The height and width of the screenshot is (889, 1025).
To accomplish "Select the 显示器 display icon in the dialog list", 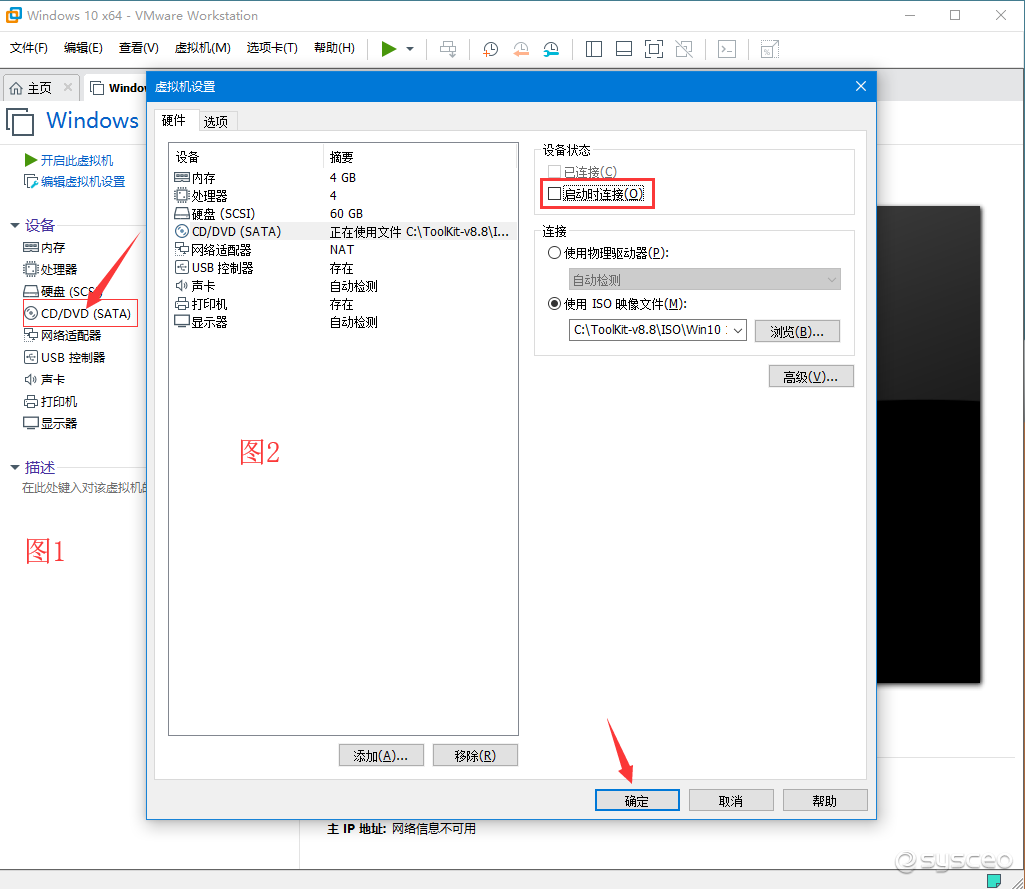I will tap(182, 322).
